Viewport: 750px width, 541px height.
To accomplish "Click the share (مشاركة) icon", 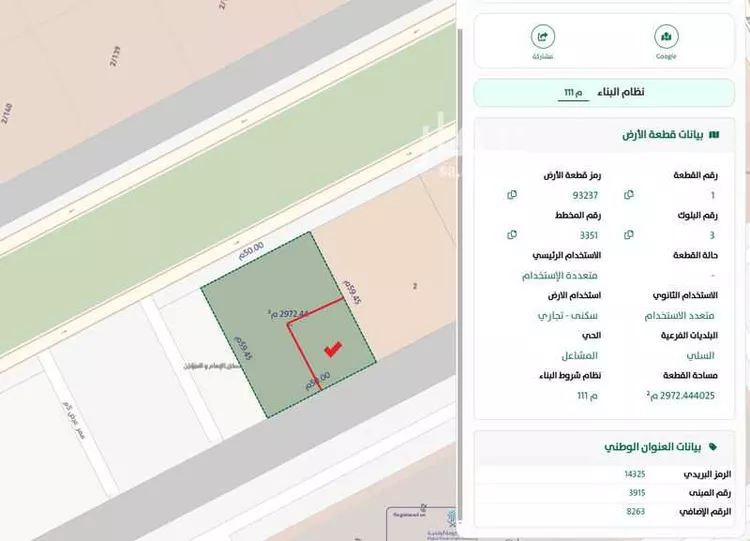I will coord(543,38).
